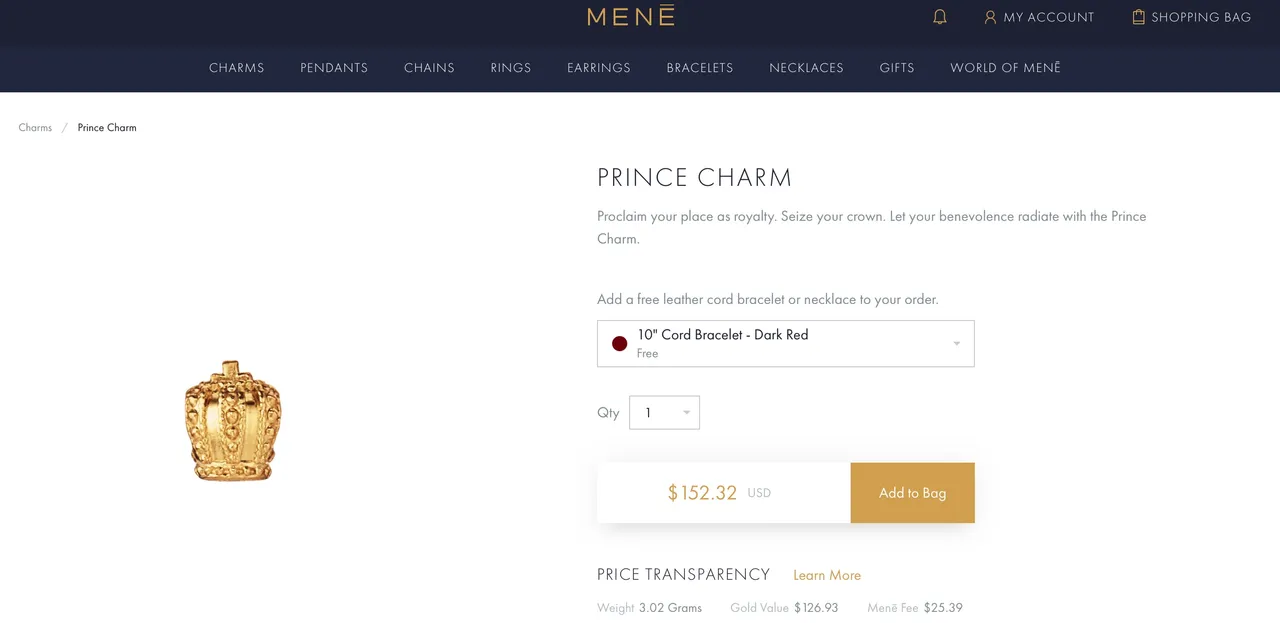View the gold crown product image
Viewport: 1280px width, 623px height.
233,421
